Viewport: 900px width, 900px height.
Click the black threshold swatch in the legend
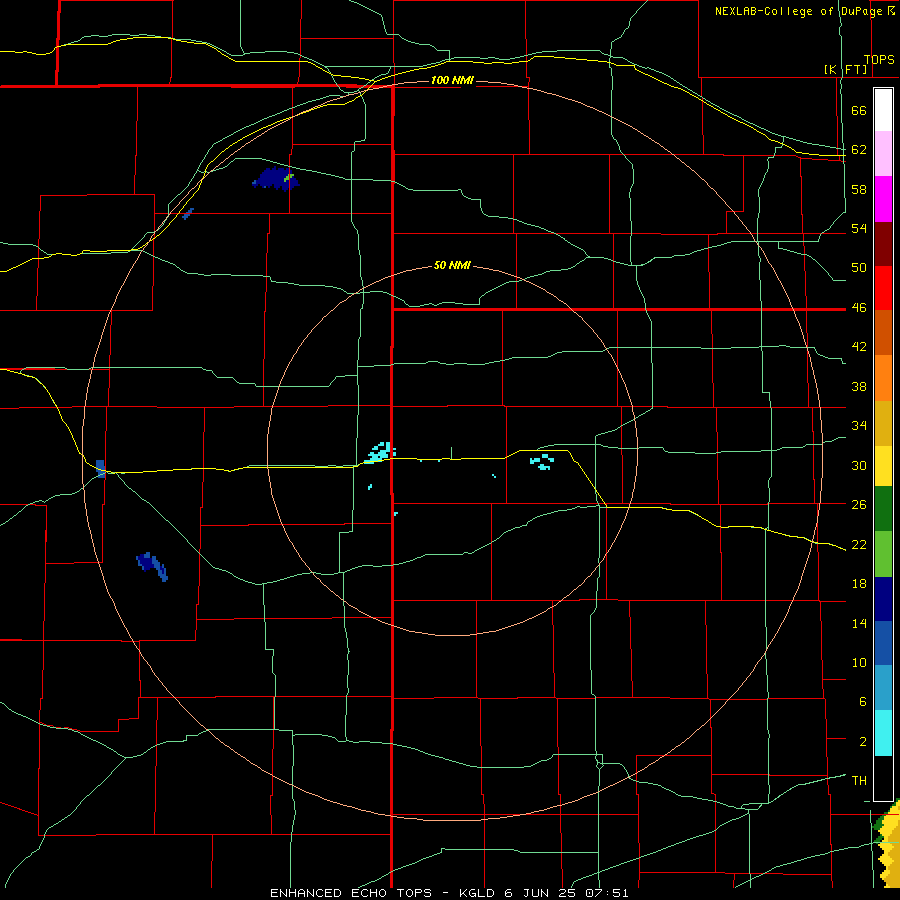(883, 778)
